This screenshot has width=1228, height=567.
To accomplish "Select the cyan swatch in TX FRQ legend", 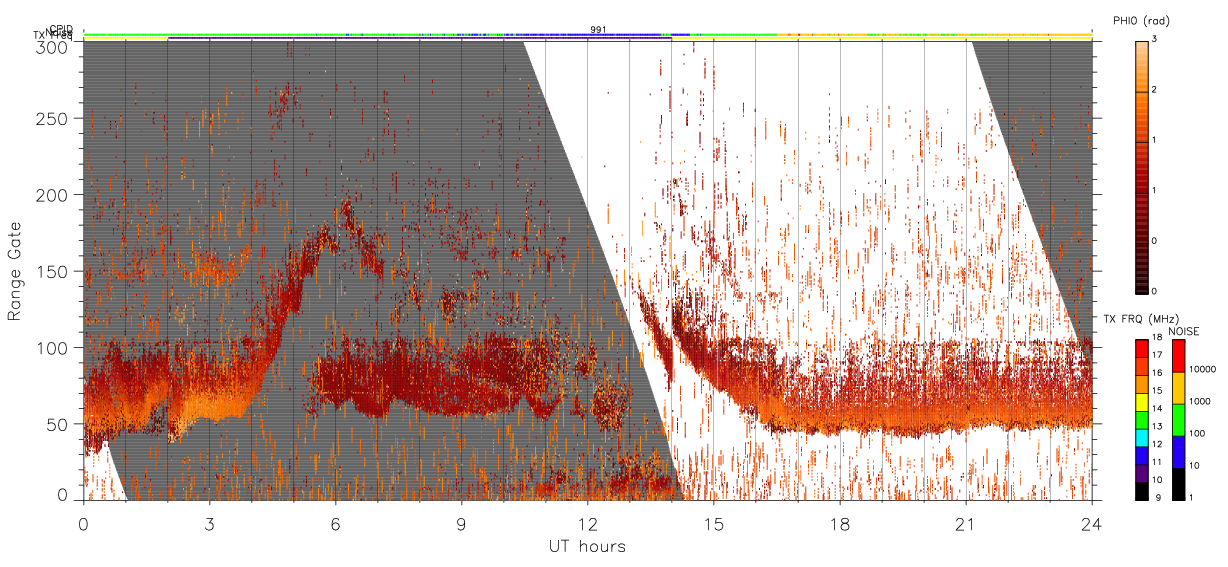I will point(1142,437).
